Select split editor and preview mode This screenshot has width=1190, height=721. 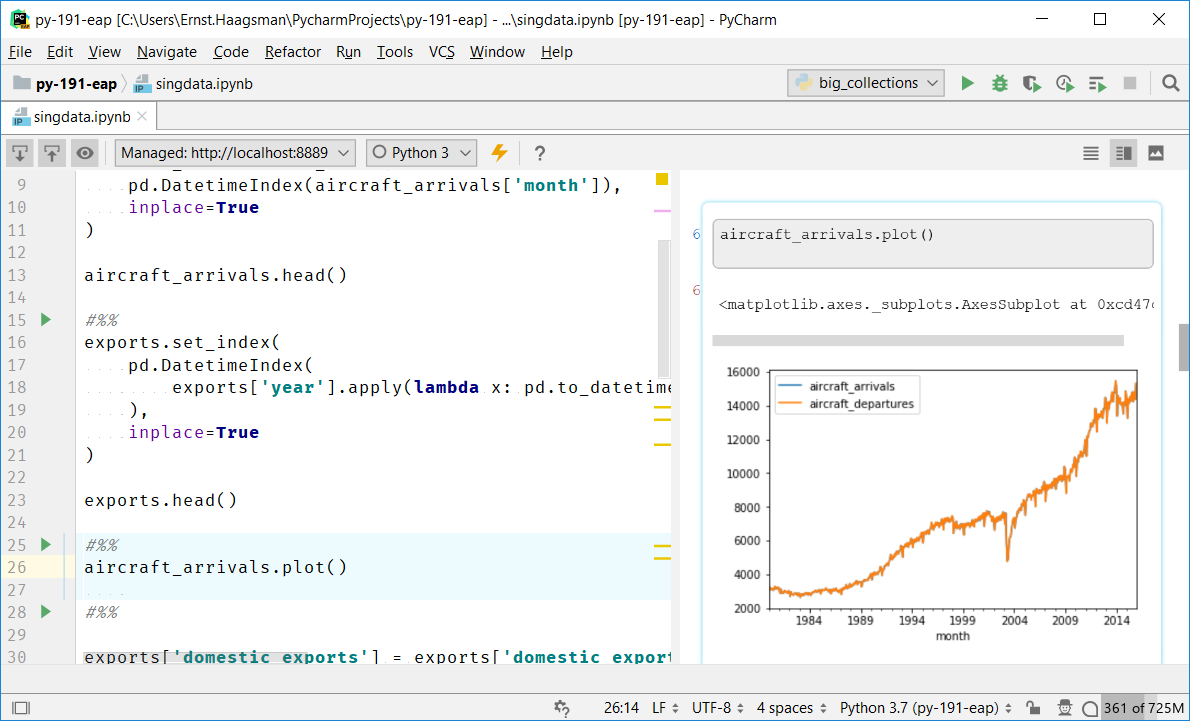(1122, 152)
